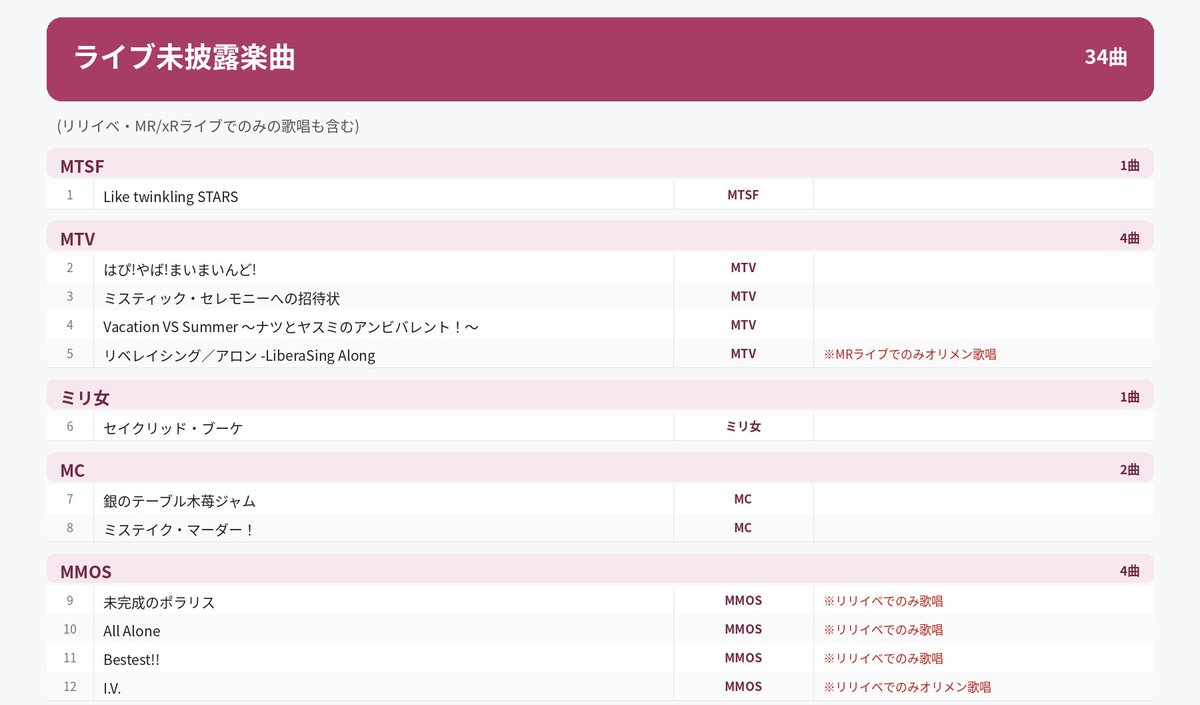The height and width of the screenshot is (705, 1200).
Task: Click the ※MRライブでのみオリメン歌唱 remark
Action: point(910,354)
